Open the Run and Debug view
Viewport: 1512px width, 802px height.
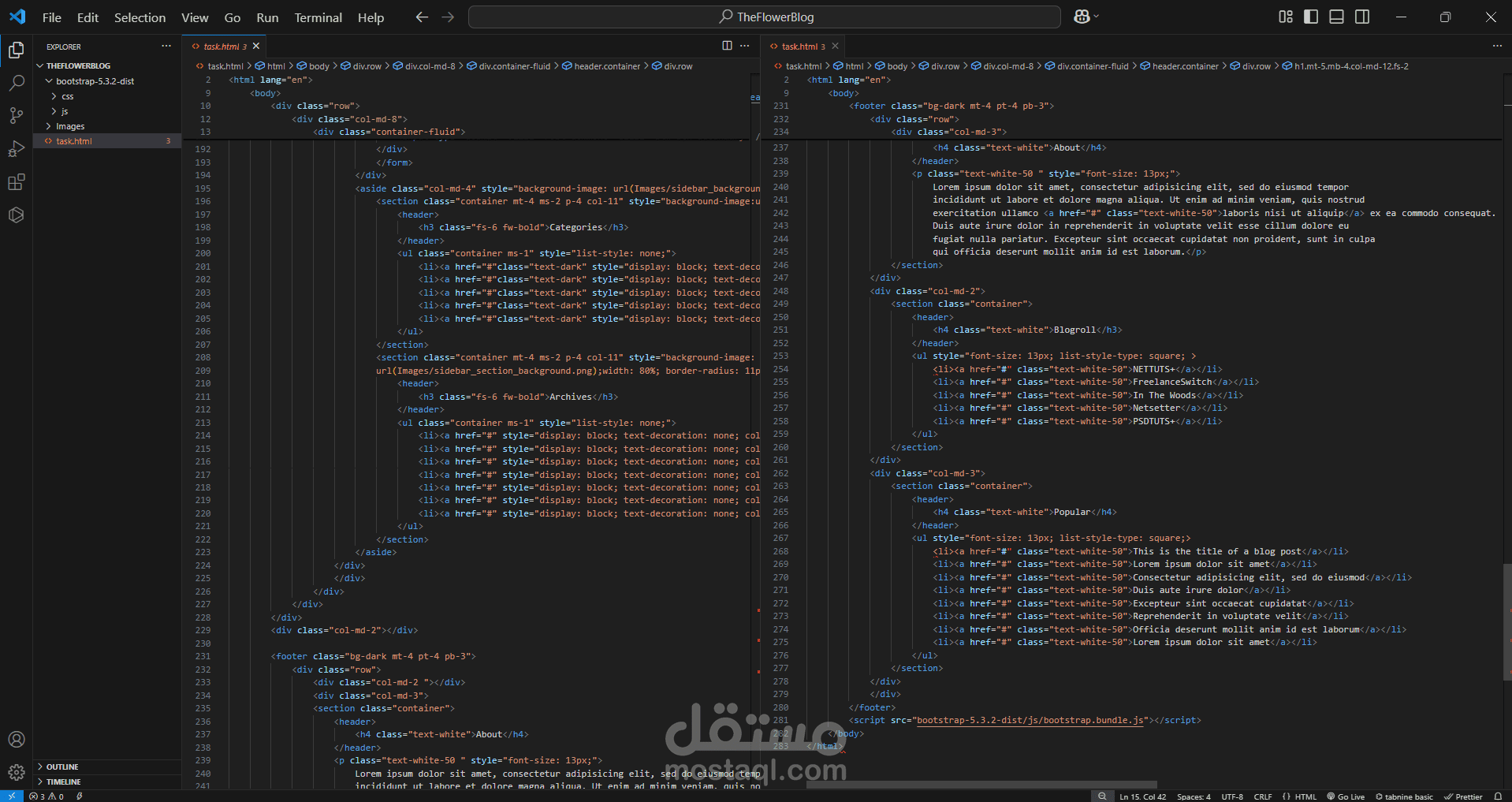pyautogui.click(x=16, y=149)
